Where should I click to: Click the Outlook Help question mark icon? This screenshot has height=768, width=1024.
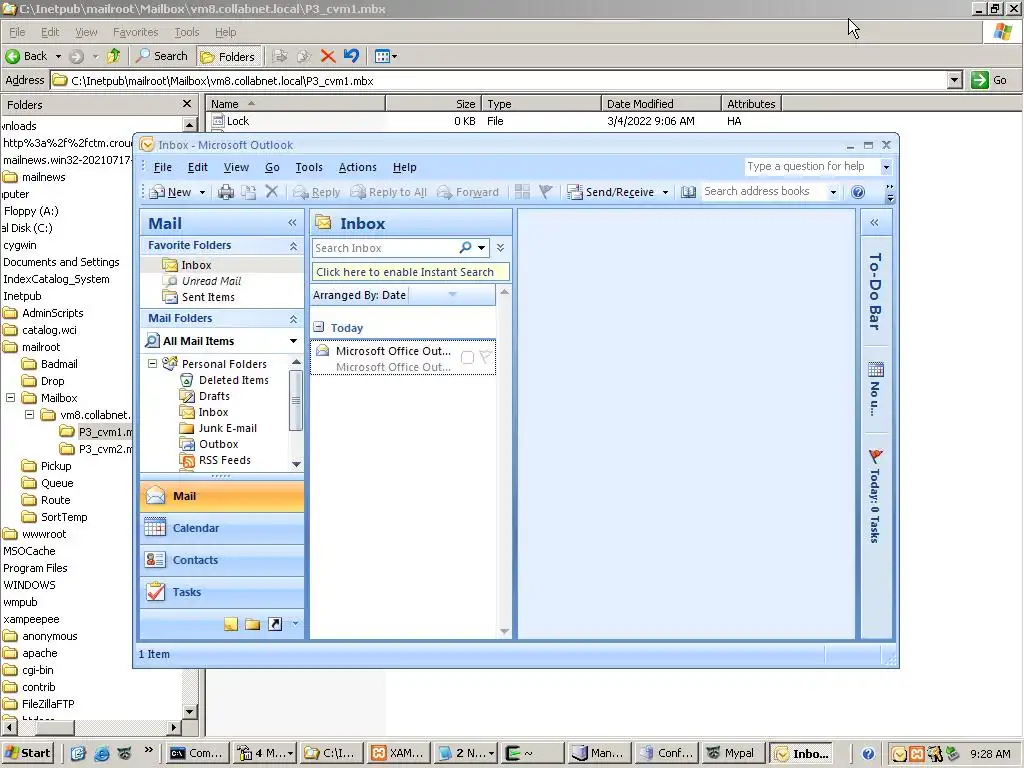(858, 192)
